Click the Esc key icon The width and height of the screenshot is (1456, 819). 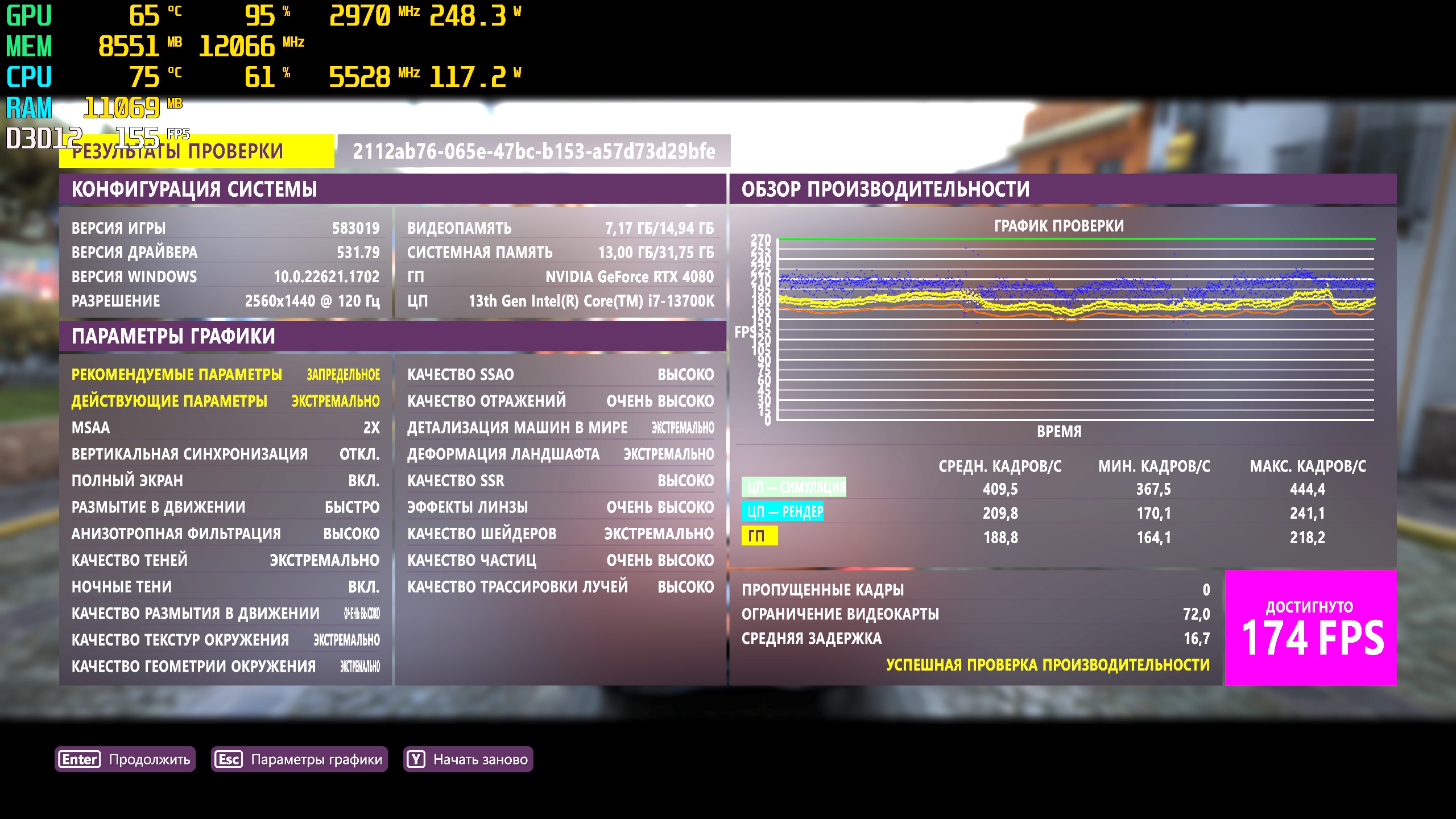pyautogui.click(x=229, y=759)
